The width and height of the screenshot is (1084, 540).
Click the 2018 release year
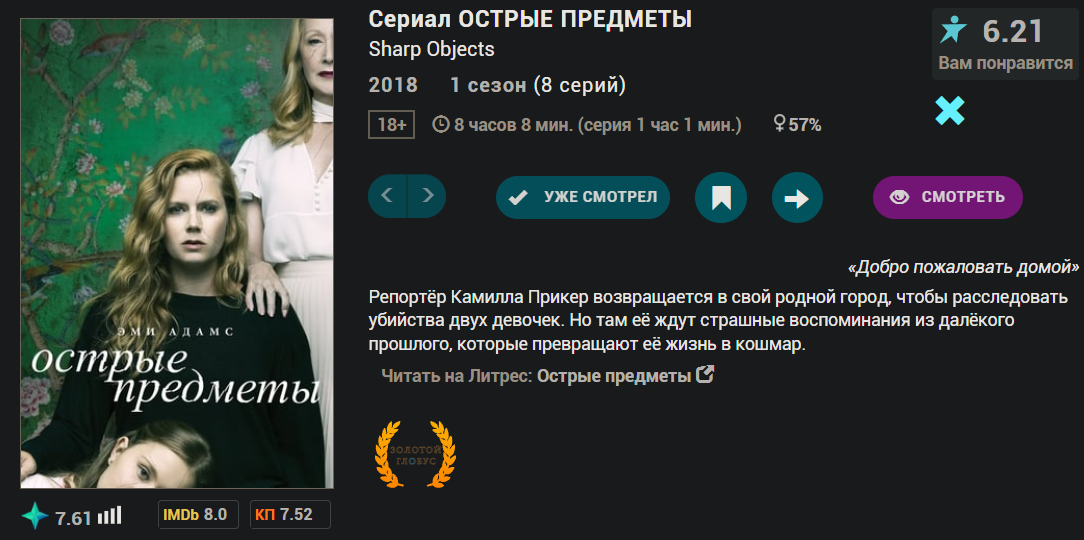coord(393,86)
